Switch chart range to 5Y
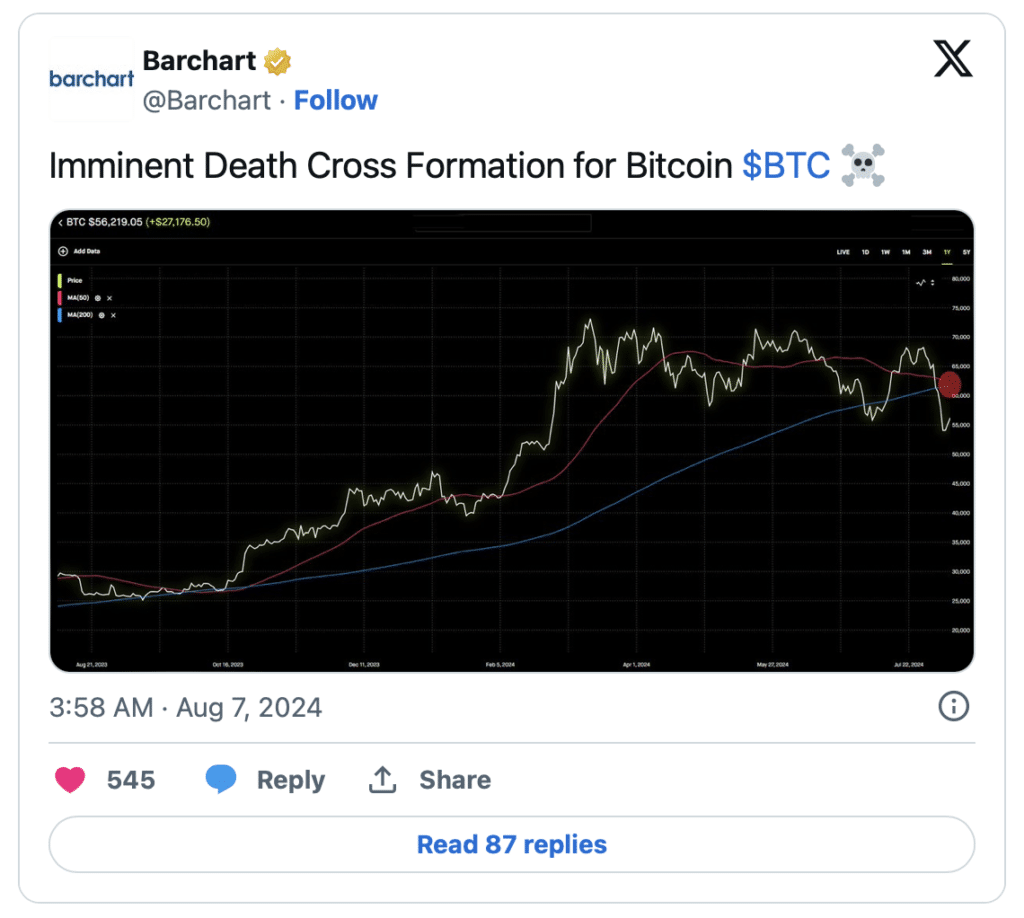The height and width of the screenshot is (918, 1024). coord(966,252)
